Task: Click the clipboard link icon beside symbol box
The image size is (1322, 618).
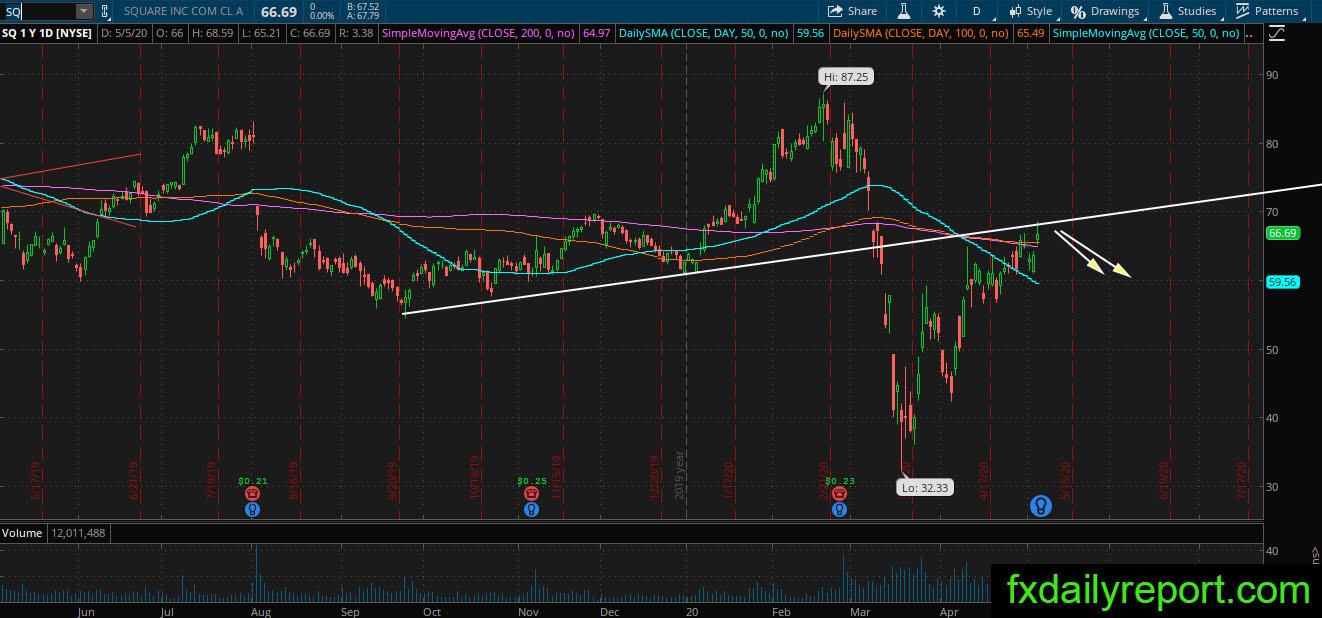Action: click(105, 11)
